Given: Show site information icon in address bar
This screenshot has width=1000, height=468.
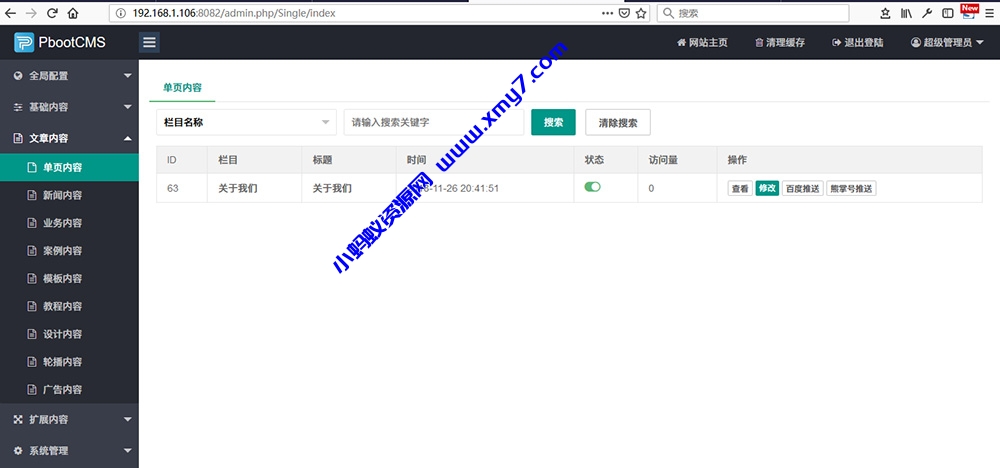Looking at the screenshot, I should click(x=121, y=13).
